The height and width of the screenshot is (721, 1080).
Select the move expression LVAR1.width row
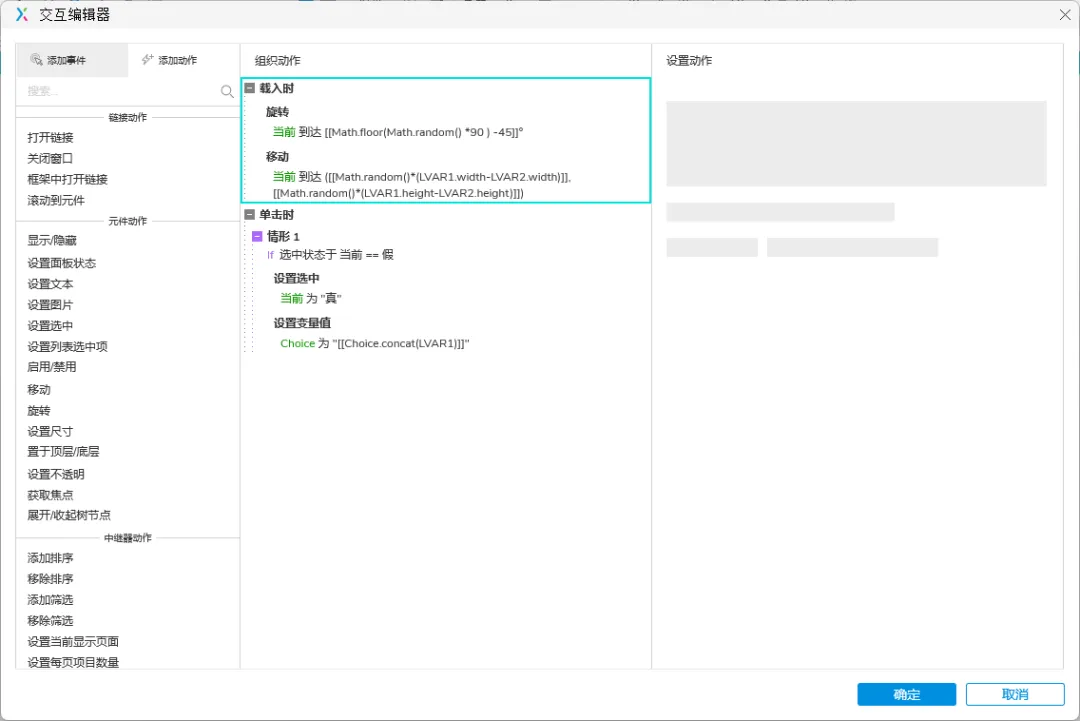click(x=422, y=185)
